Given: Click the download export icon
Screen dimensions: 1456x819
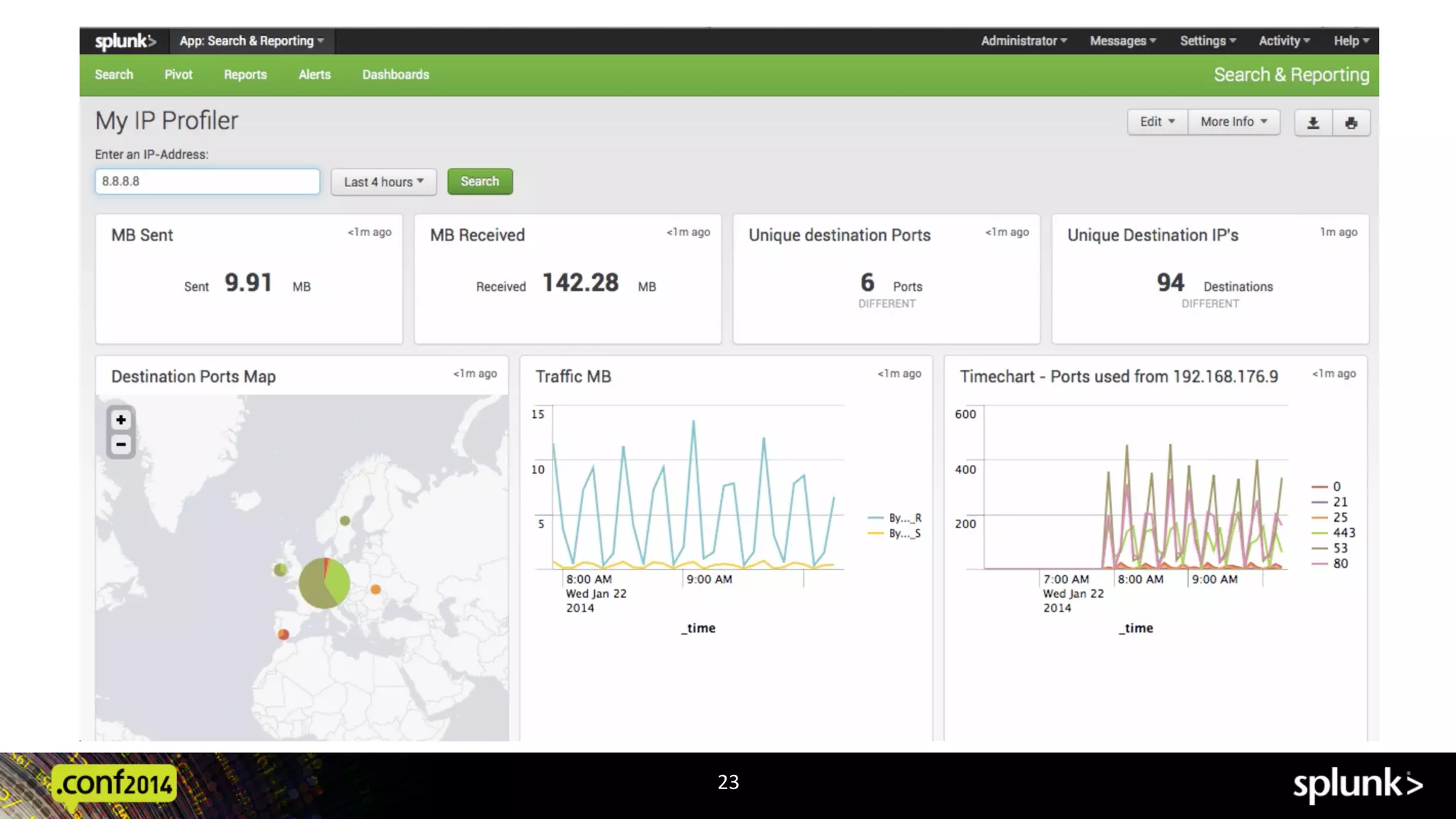Looking at the screenshot, I should (x=1313, y=123).
